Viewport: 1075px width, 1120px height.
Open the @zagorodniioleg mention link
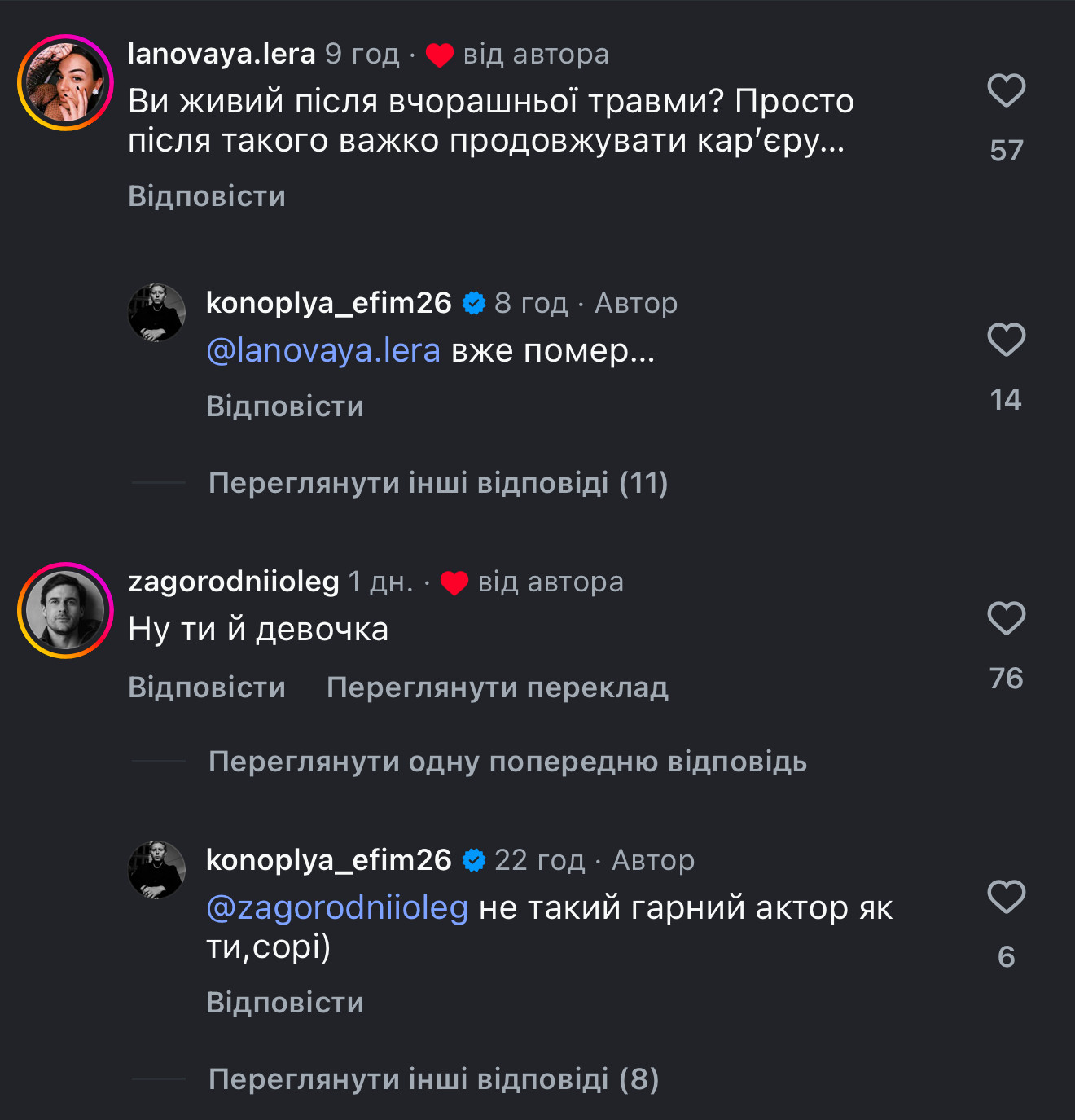click(337, 907)
